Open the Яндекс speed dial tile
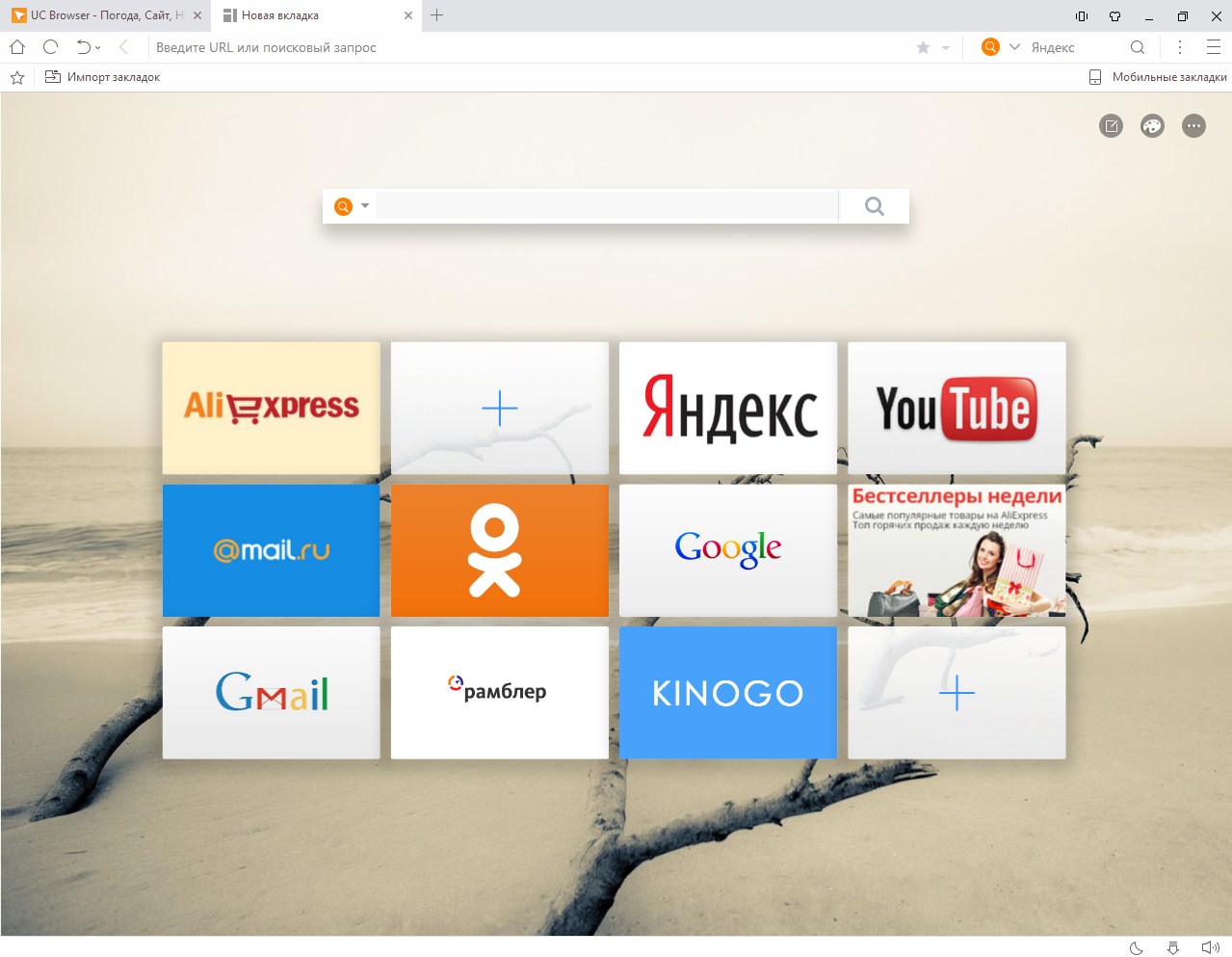This screenshot has height=957, width=1232. [x=728, y=408]
